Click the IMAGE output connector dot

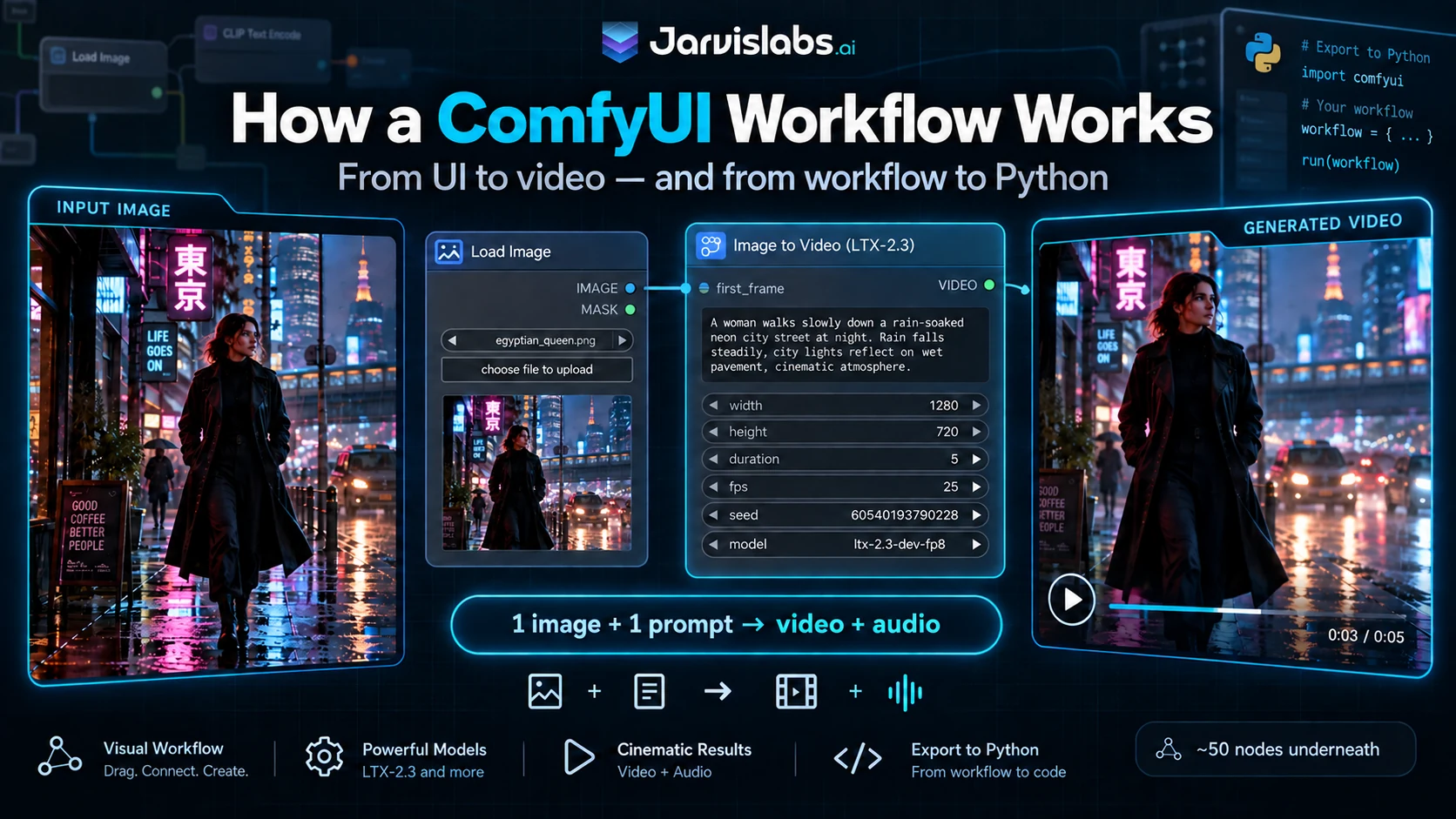coord(630,288)
